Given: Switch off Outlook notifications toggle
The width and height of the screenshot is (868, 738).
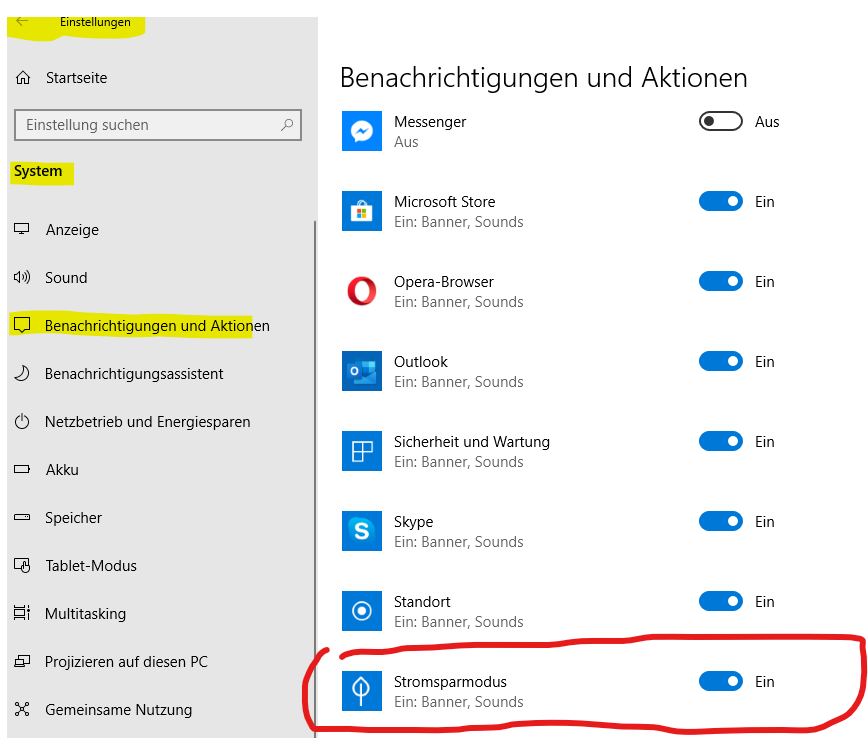Looking at the screenshot, I should coord(720,362).
